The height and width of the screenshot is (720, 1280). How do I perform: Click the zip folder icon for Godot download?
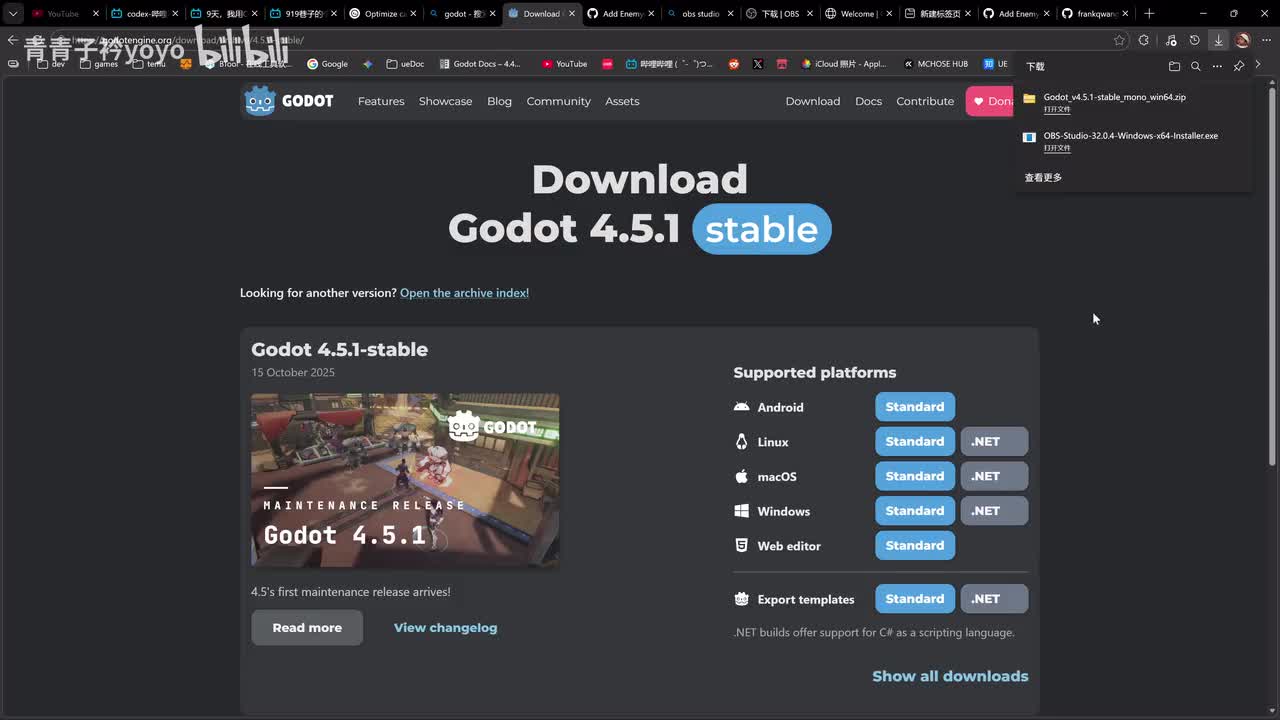click(1029, 99)
